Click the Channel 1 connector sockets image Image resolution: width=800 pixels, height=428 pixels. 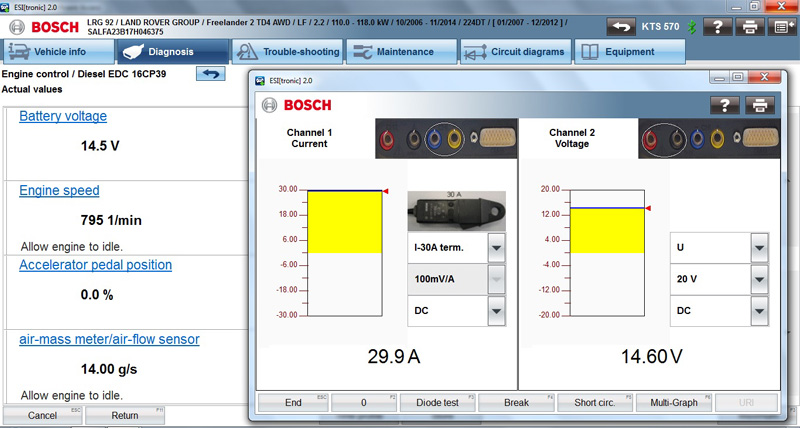pyautogui.click(x=446, y=138)
